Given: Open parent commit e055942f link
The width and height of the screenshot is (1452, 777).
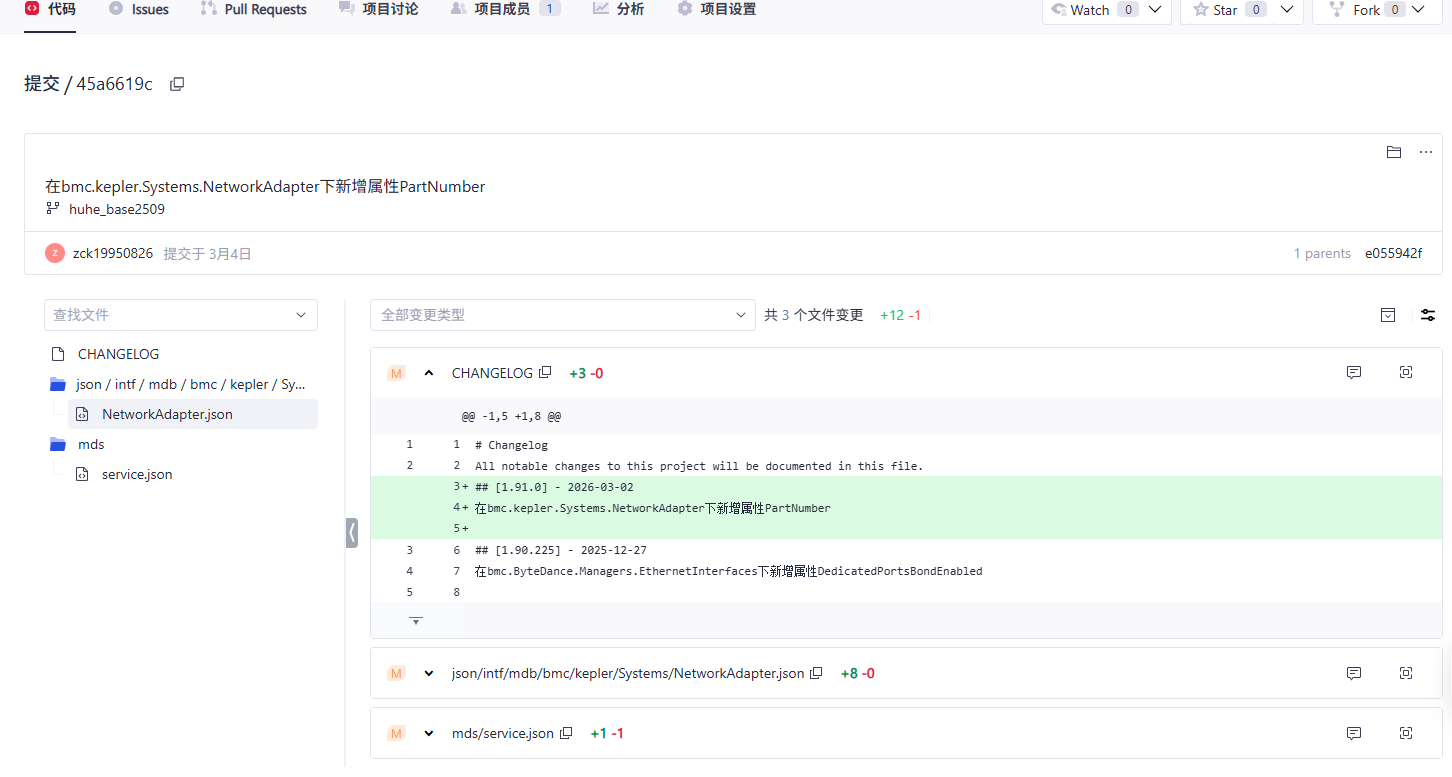Looking at the screenshot, I should [1393, 253].
